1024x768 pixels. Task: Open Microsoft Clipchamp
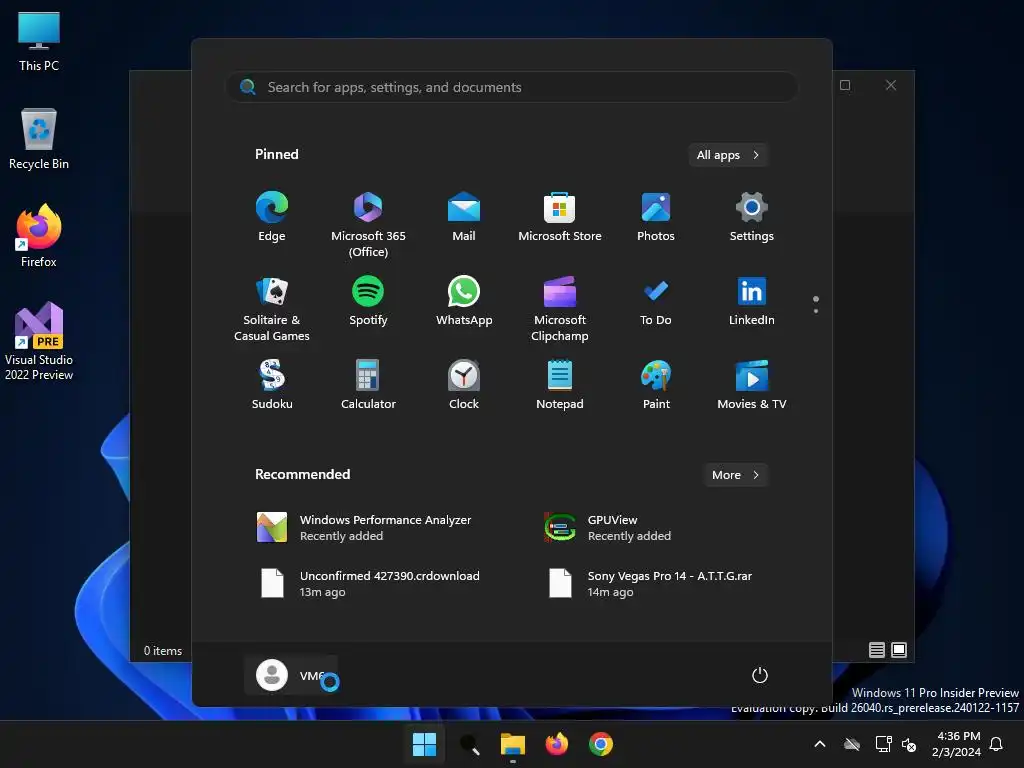[x=560, y=308]
